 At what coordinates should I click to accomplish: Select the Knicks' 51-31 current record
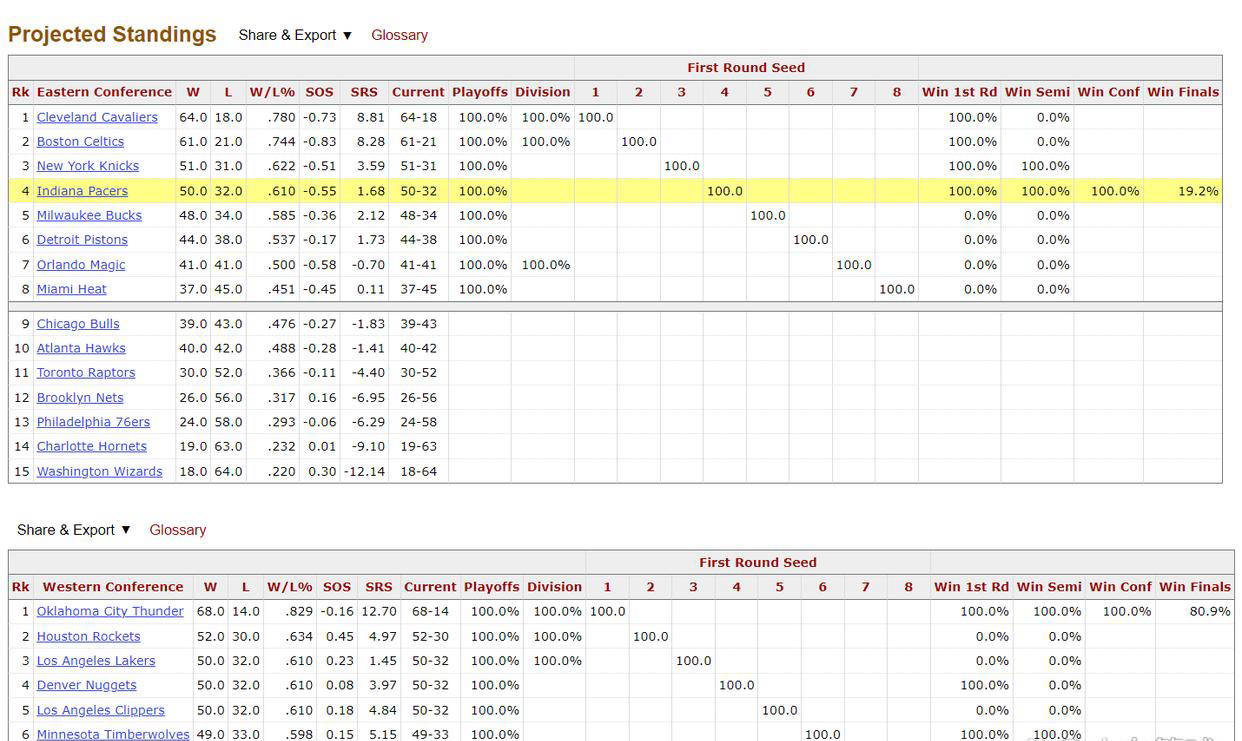pos(419,166)
